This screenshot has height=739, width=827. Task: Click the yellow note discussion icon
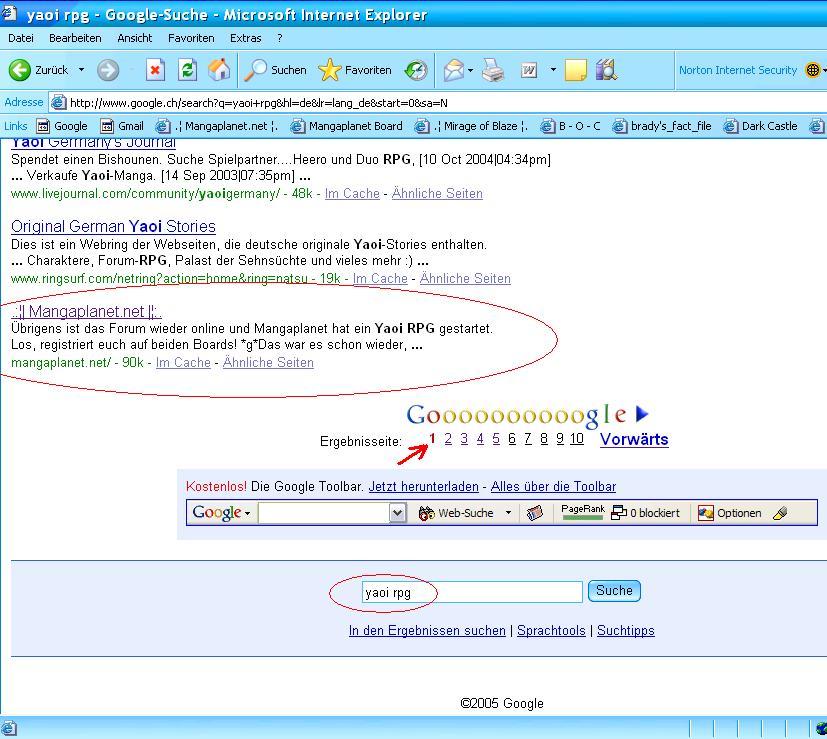pos(575,70)
